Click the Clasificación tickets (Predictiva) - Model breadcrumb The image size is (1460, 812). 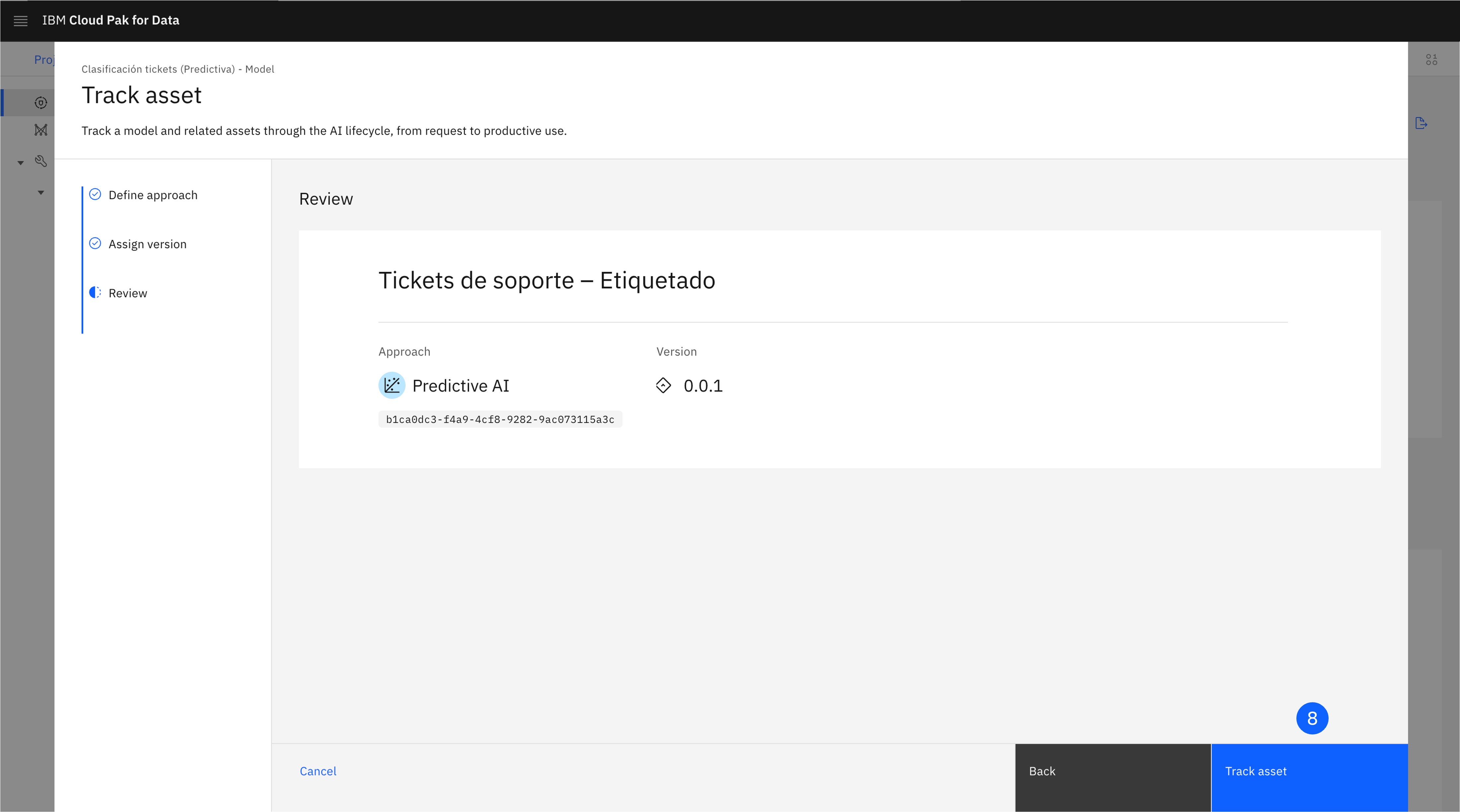coord(178,69)
